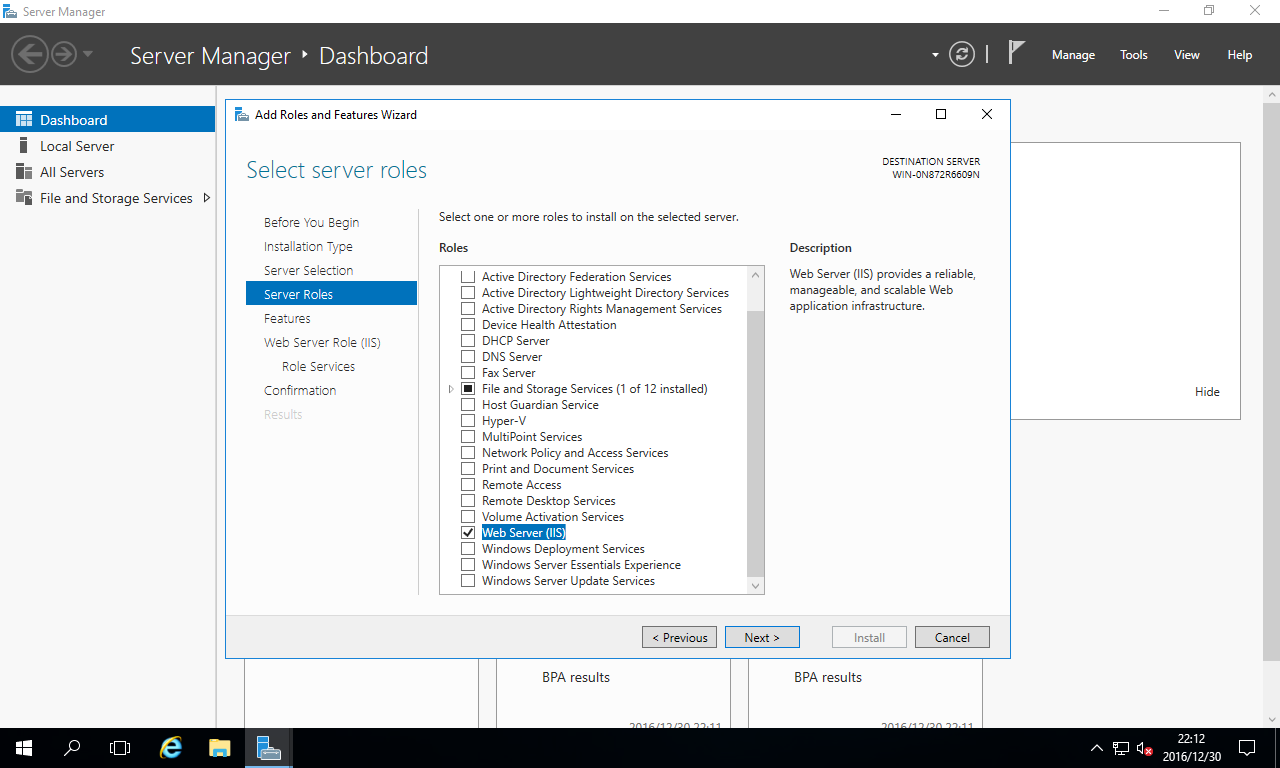Launch Internet Explorer from the taskbar
The width and height of the screenshot is (1280, 768).
[172, 747]
